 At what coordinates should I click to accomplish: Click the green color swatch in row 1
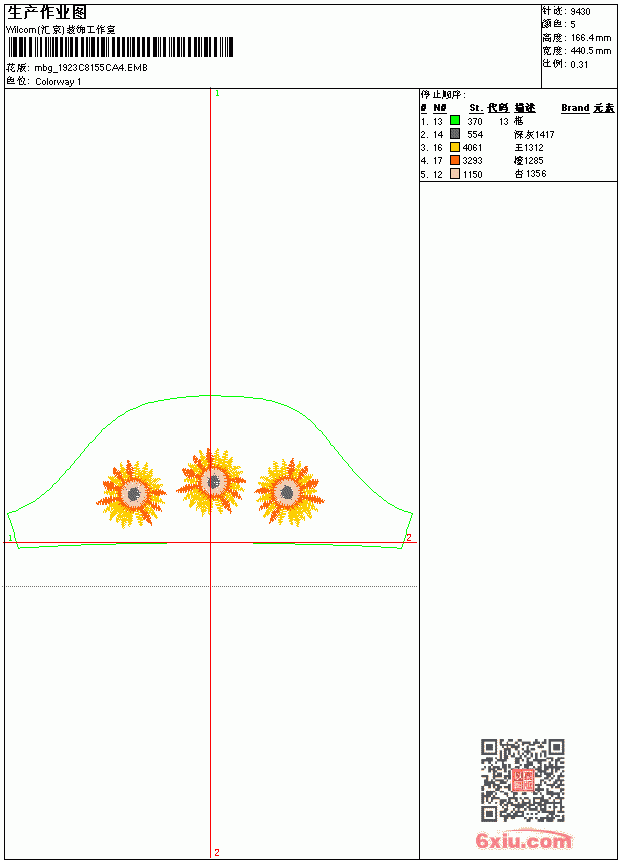click(x=455, y=120)
